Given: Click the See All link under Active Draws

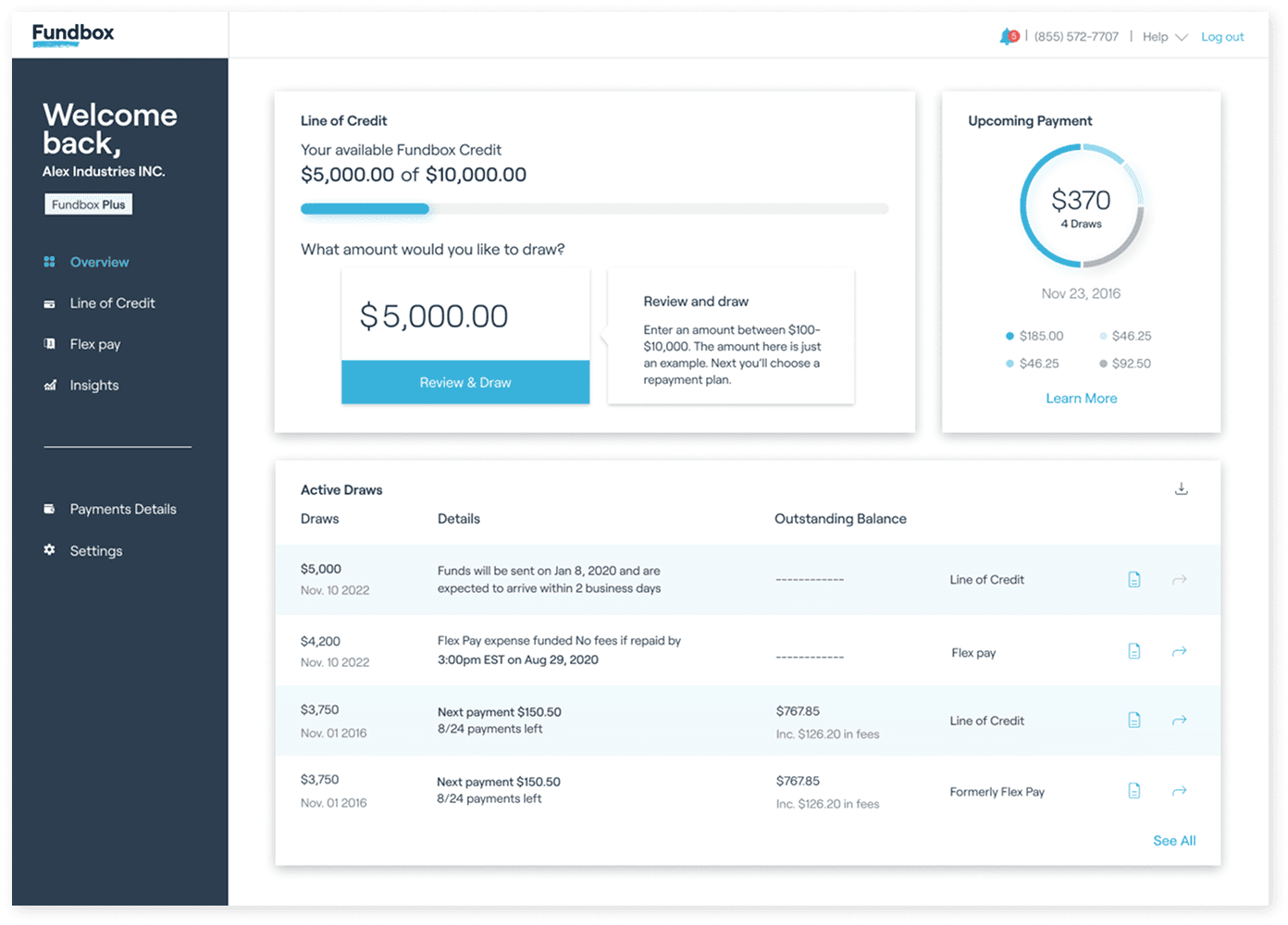Looking at the screenshot, I should click(1174, 841).
